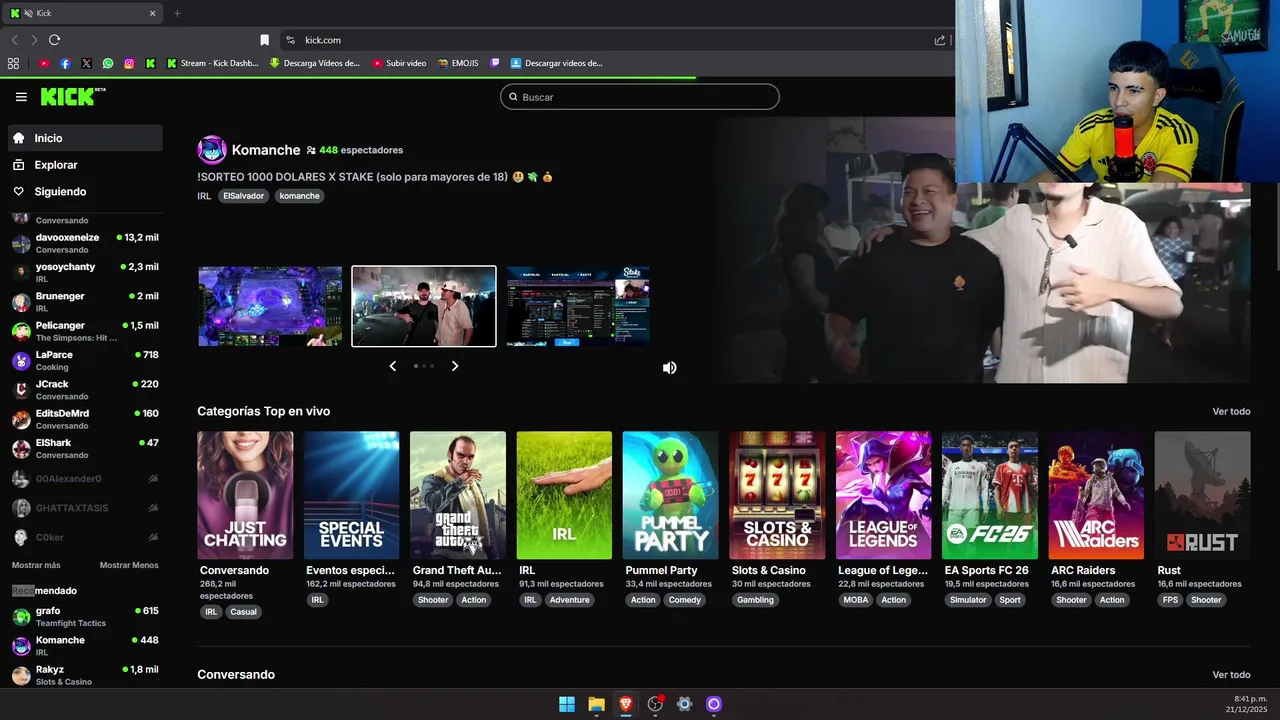Open davooxeneize channel in sidebar
Screen dimensions: 1280x720
click(x=85, y=243)
